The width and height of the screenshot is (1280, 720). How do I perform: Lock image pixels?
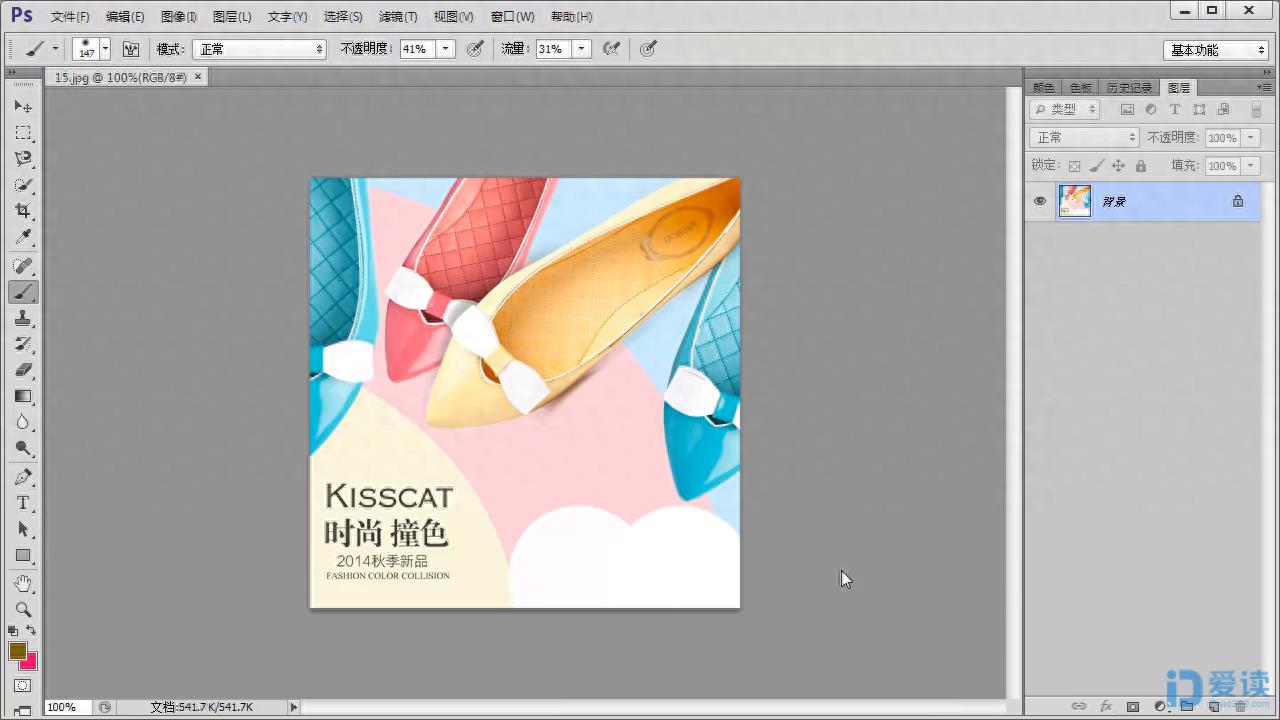(1097, 166)
